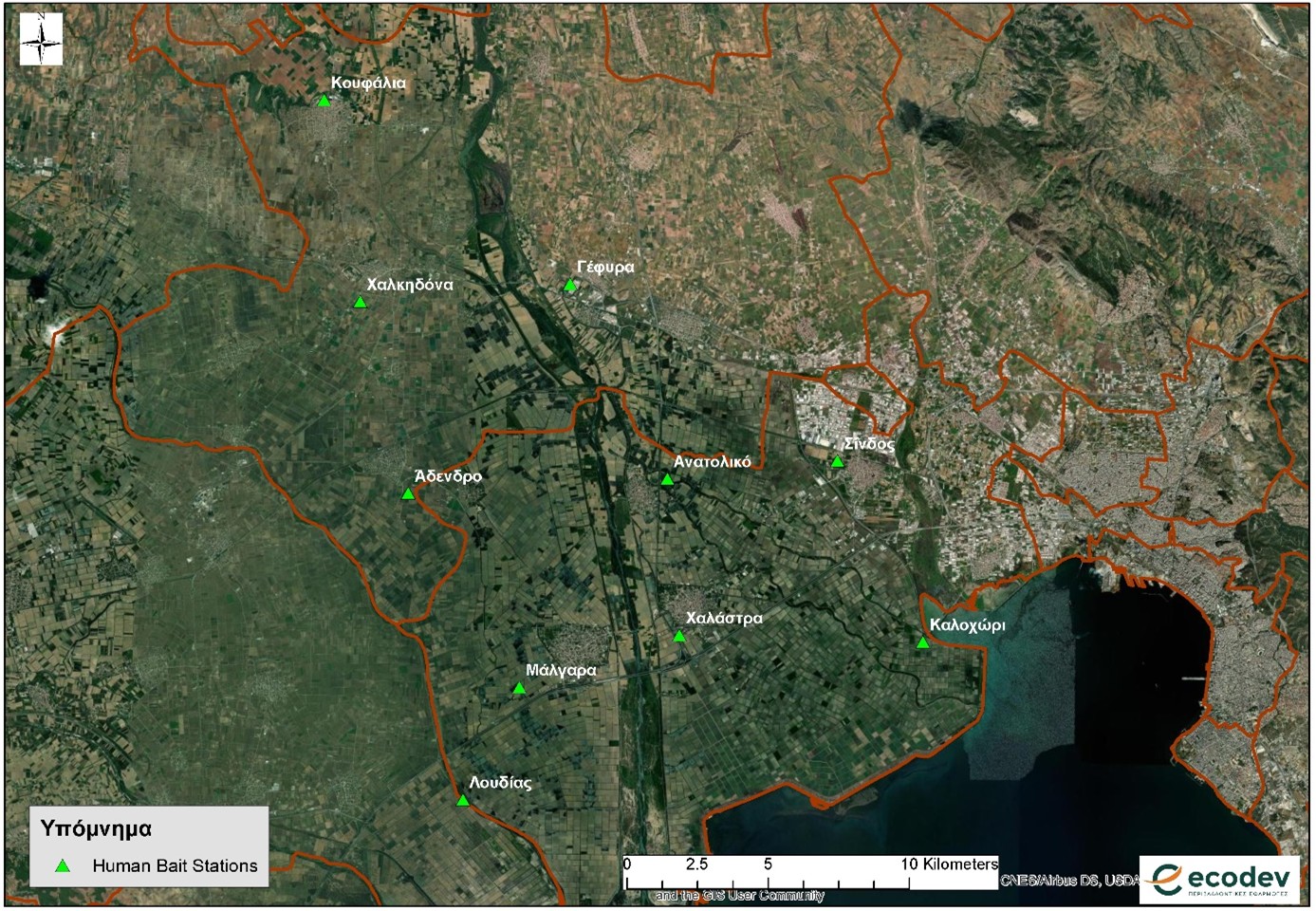1316x911 pixels.
Task: Click the legend's green triangle symbol
Action: (63, 865)
